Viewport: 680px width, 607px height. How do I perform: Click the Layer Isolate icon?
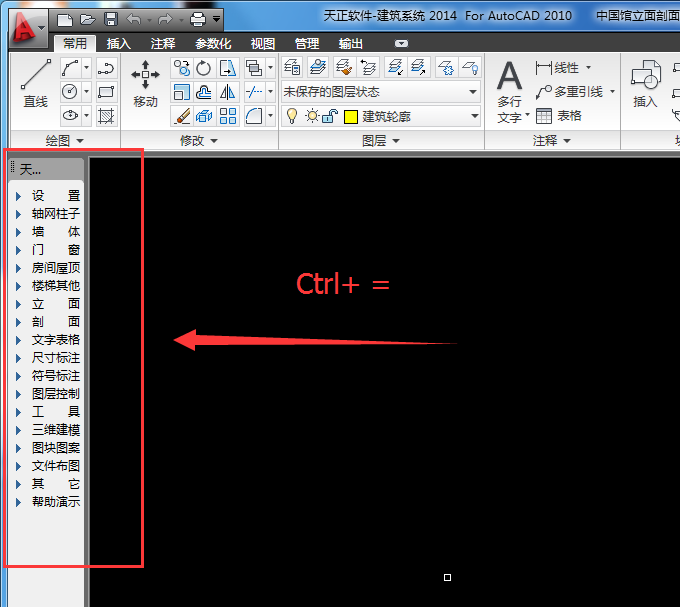coord(395,67)
